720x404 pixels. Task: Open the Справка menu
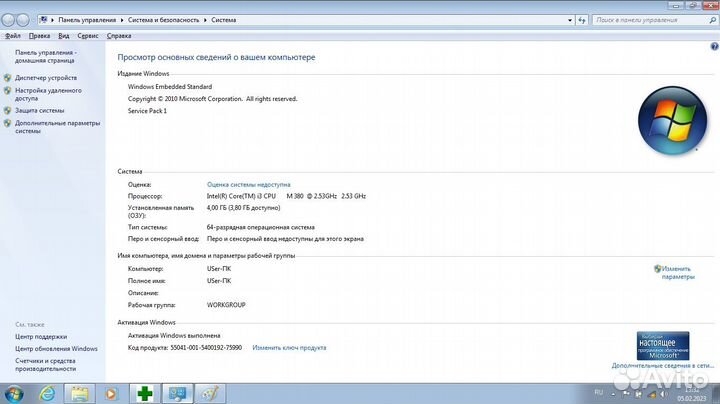pos(119,36)
